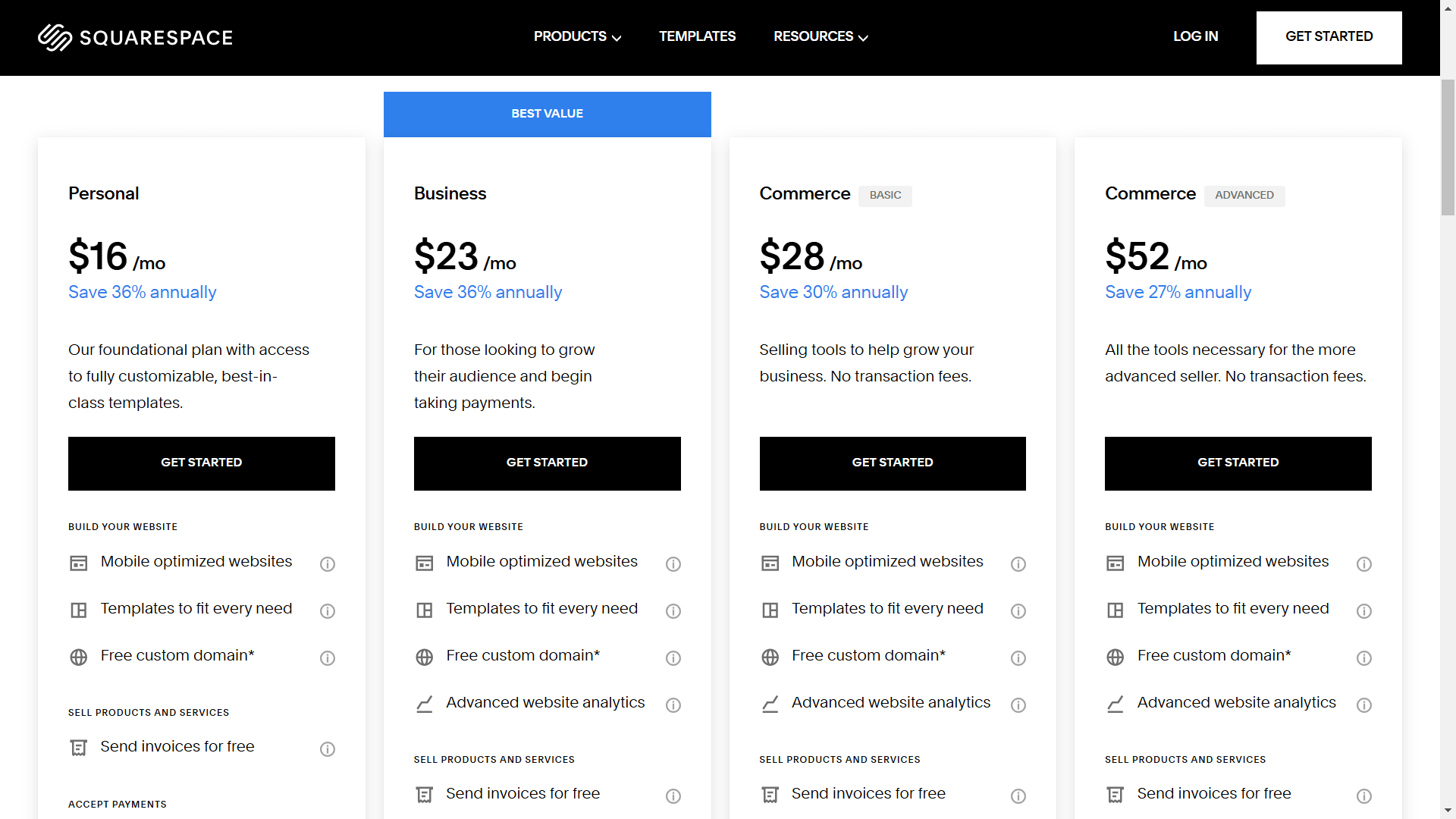This screenshot has height=819, width=1456.
Task: Click info icon for Business Free custom domain
Action: [x=673, y=657]
